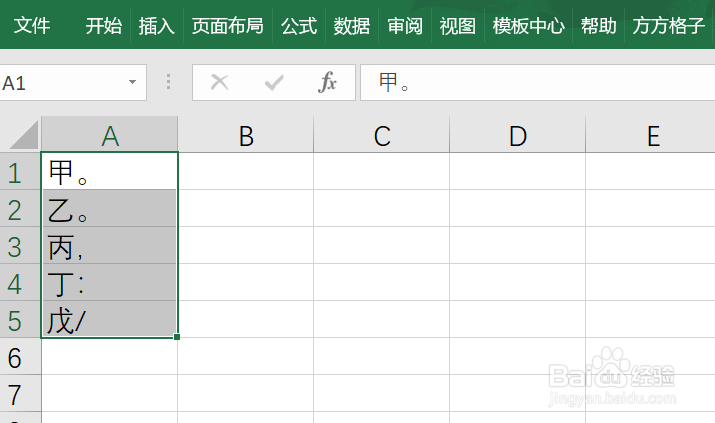The image size is (715, 423).
Task: Open the 文件 menu
Action: (31, 25)
